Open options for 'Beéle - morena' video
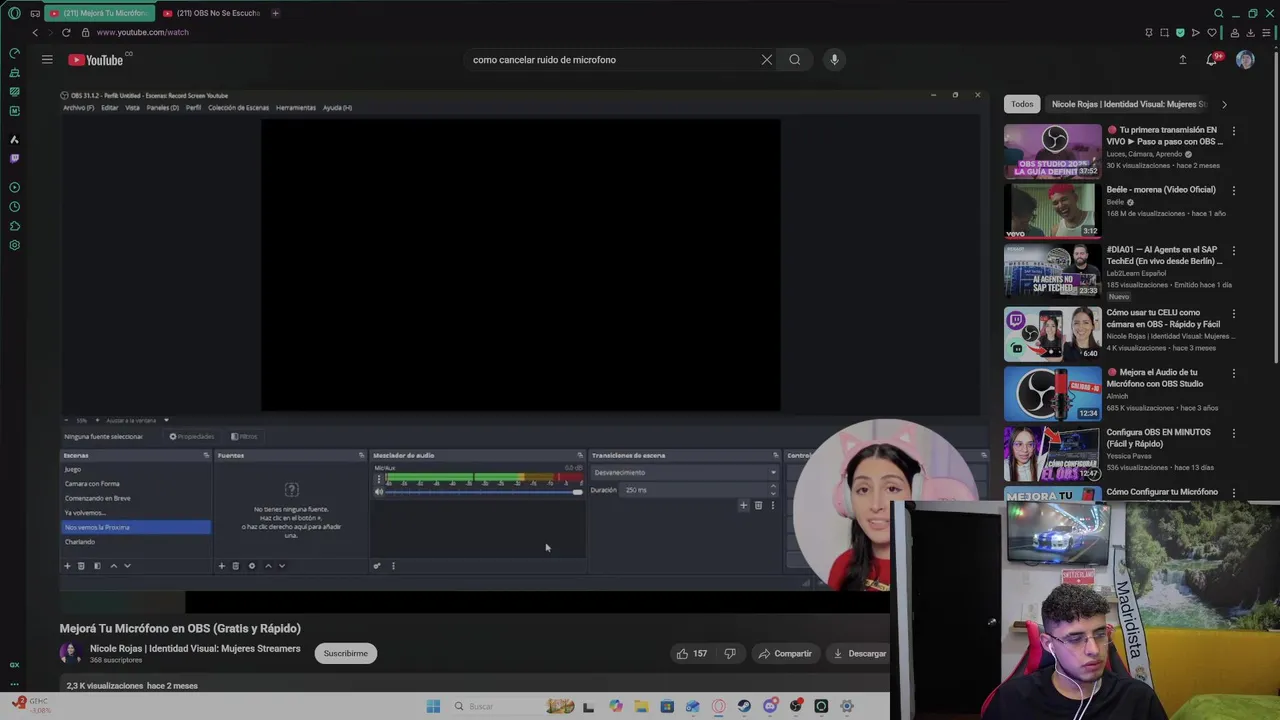The height and width of the screenshot is (720, 1280). tap(1233, 190)
